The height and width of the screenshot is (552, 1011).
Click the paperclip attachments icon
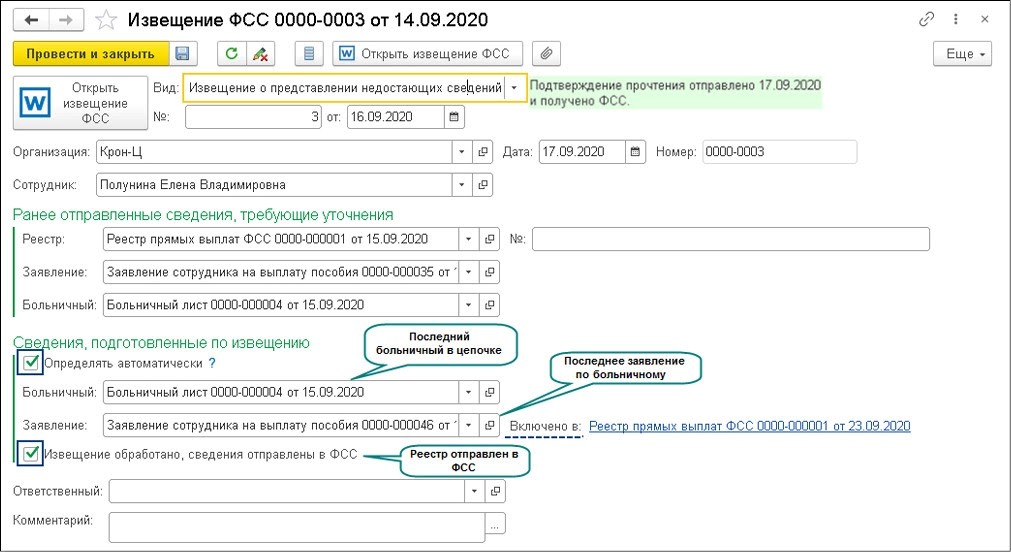(546, 54)
